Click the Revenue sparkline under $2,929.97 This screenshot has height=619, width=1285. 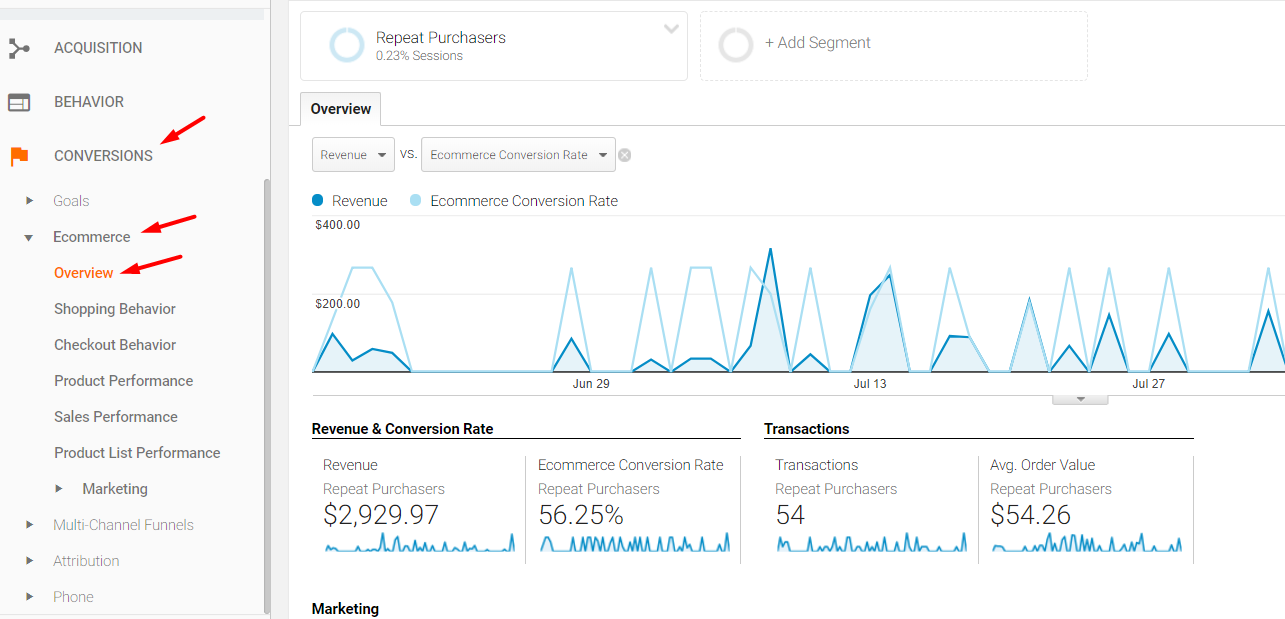pyautogui.click(x=420, y=543)
